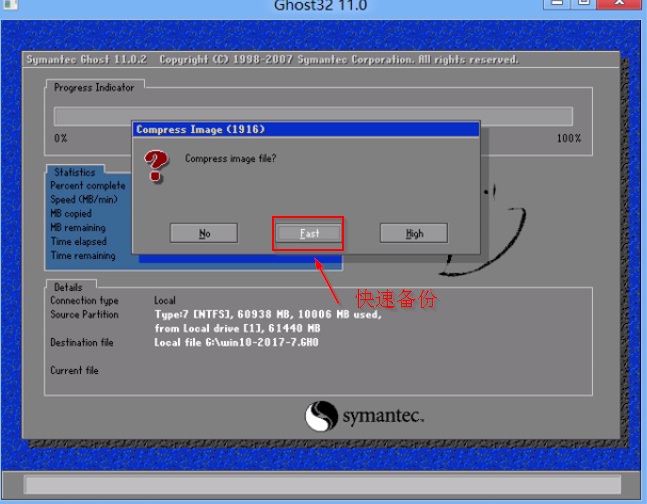Click 'Time remaining' statistic label
Image resolution: width=647 pixels, height=504 pixels.
pos(83,256)
